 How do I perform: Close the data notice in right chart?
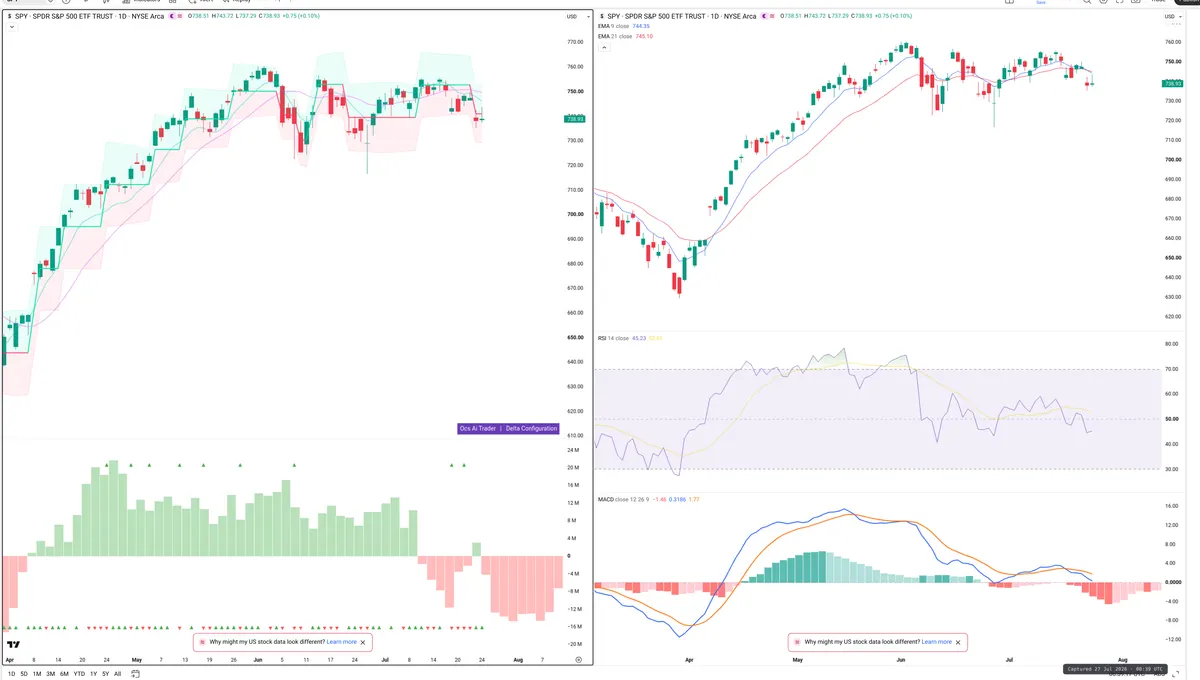tap(959, 642)
